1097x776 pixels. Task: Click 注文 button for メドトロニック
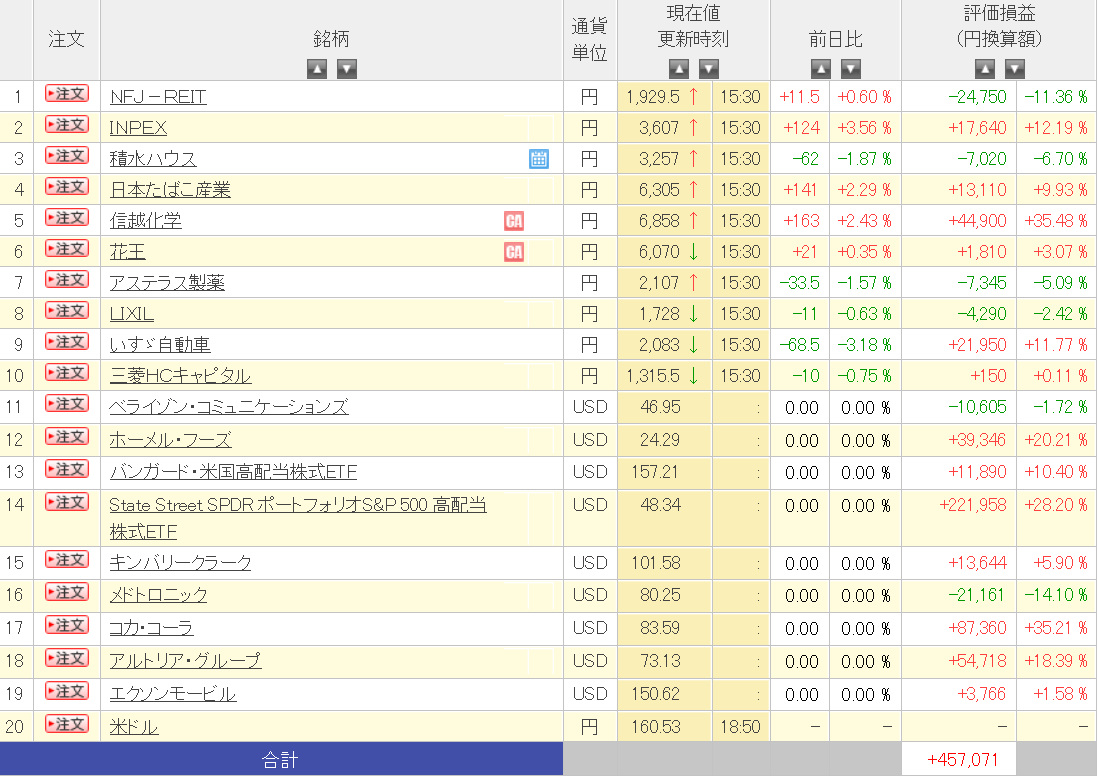67,592
